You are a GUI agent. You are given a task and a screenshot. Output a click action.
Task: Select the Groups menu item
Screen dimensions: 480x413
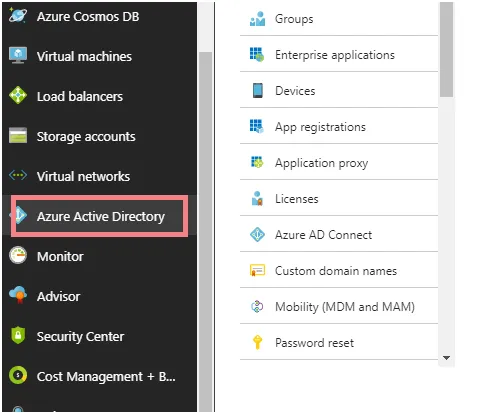click(339, 19)
